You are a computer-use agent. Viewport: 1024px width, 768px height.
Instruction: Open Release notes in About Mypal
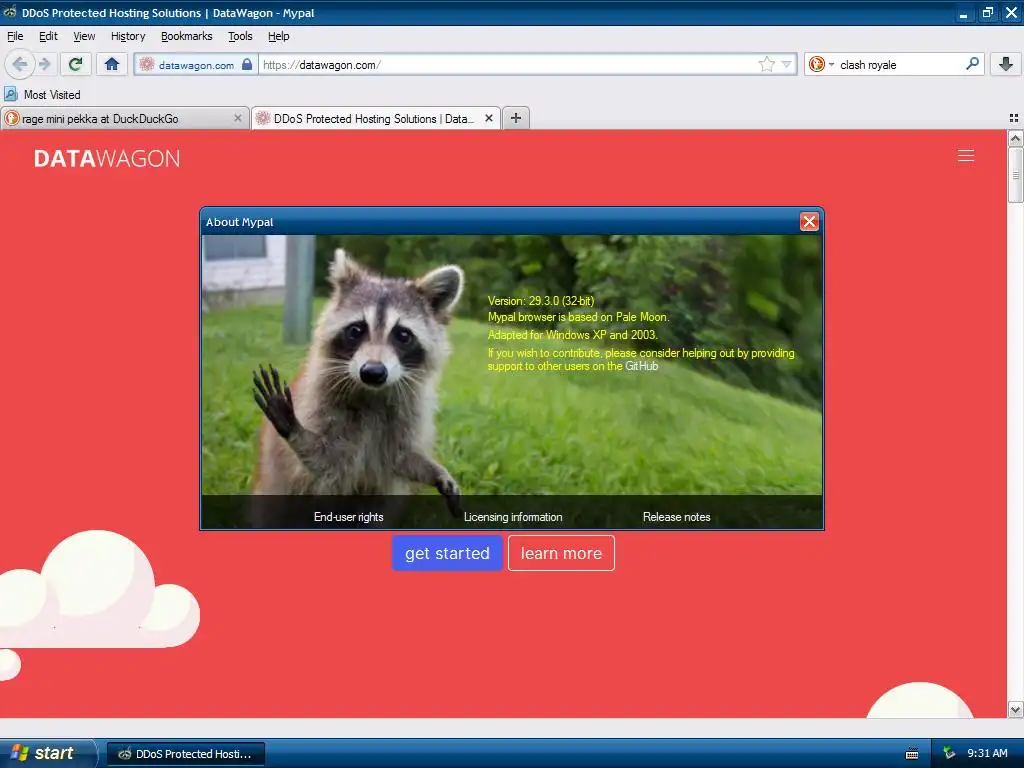677,517
